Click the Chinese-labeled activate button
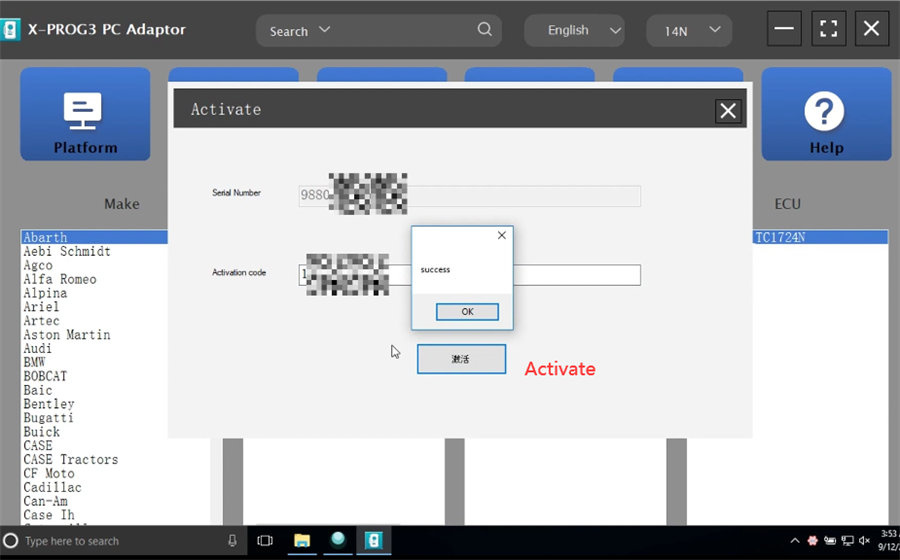The height and width of the screenshot is (560, 900). [x=461, y=359]
